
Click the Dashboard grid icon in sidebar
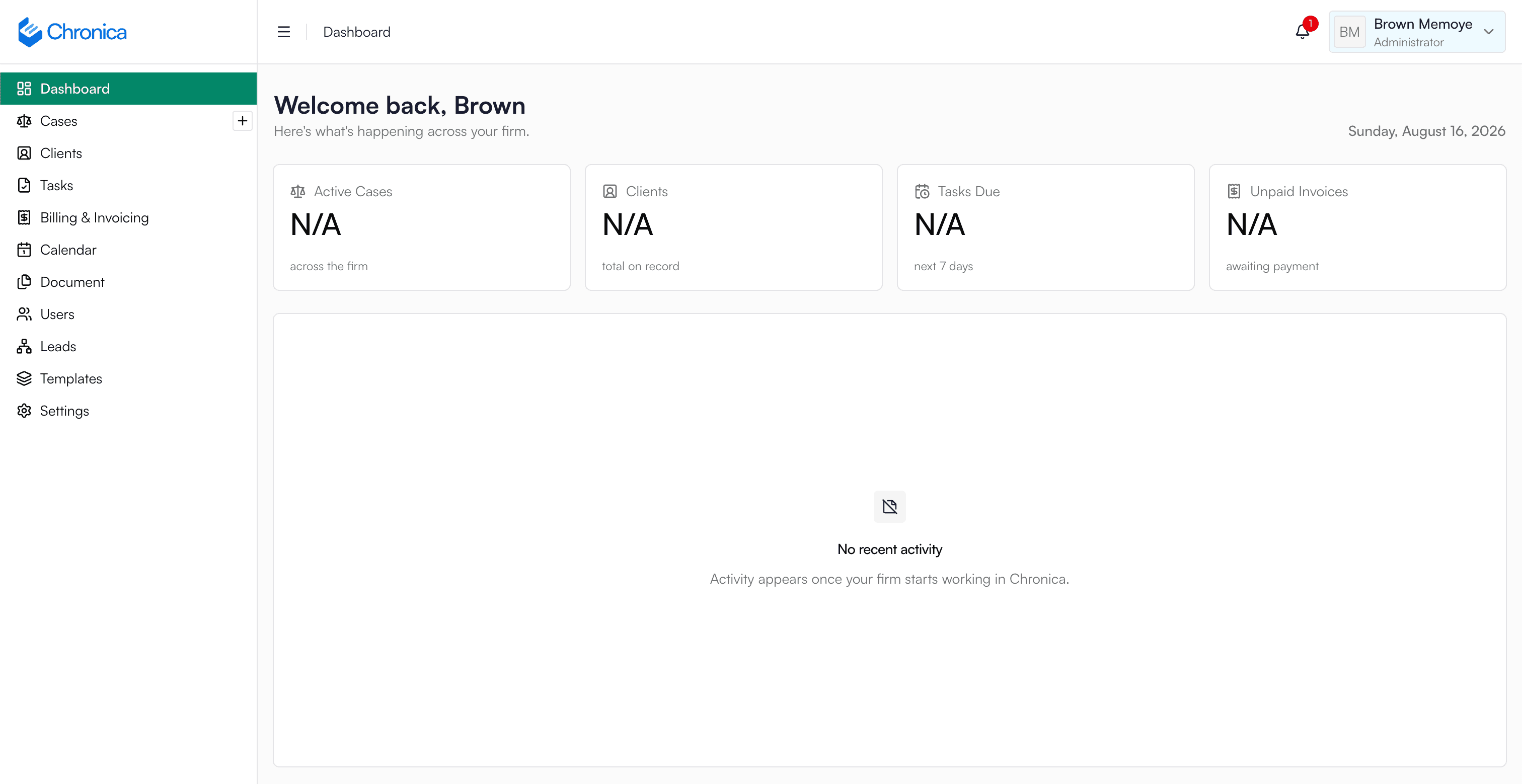[x=24, y=89]
